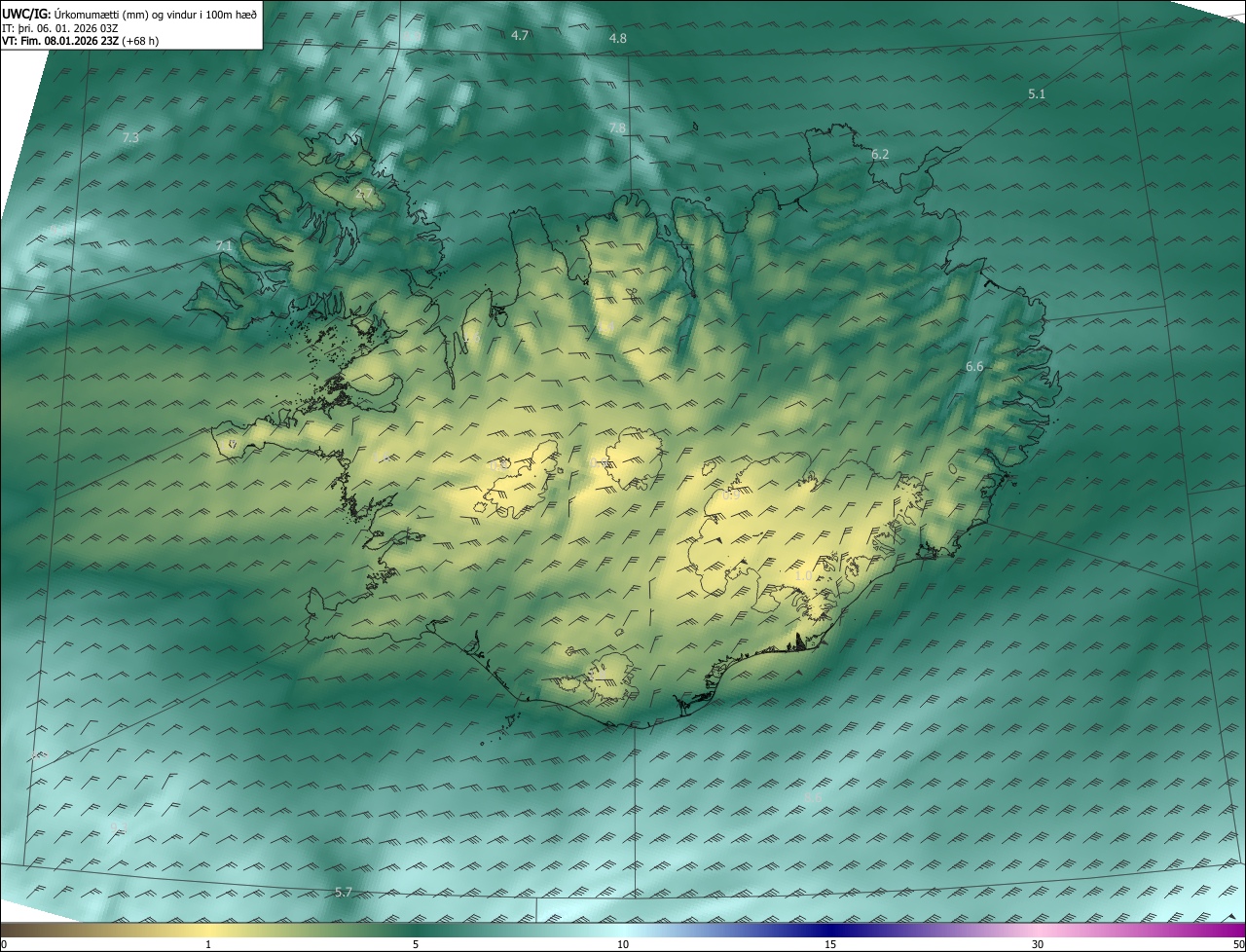The image size is (1246, 952).
Task: Click the 7.1 value label over the Westfjords
Action: (224, 246)
